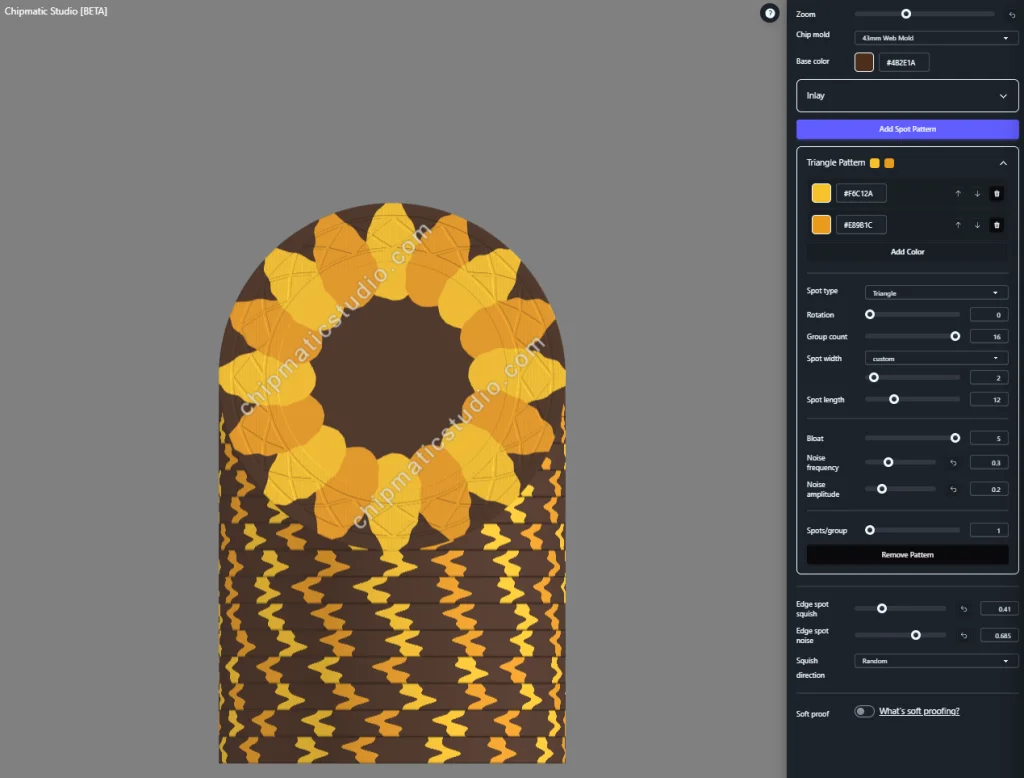Open the Squish direction dropdown
This screenshot has width=1024, height=778.
tap(936, 661)
